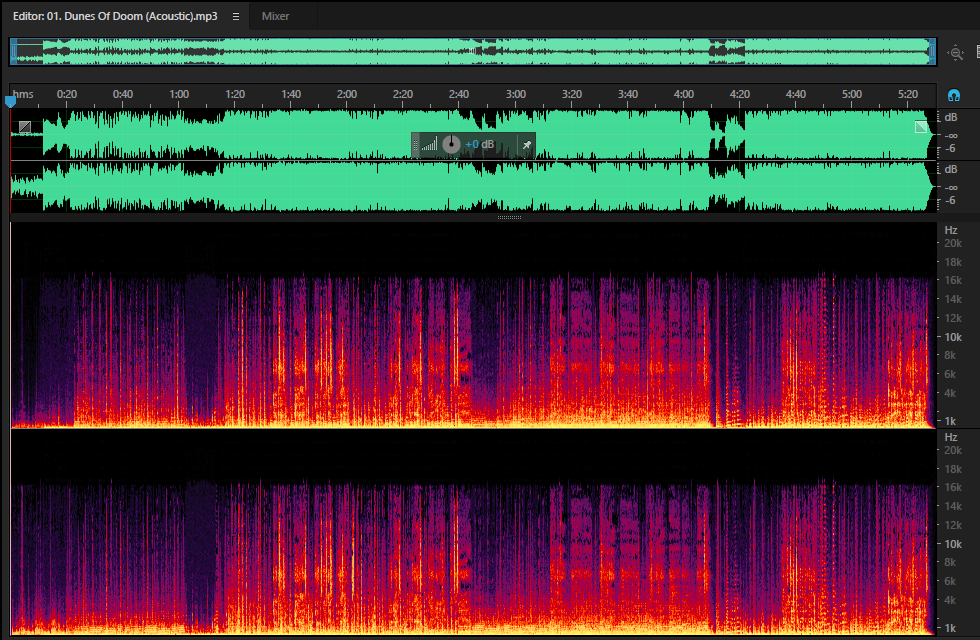
Task: Click inside the upper channel spectrogram
Action: click(473, 326)
